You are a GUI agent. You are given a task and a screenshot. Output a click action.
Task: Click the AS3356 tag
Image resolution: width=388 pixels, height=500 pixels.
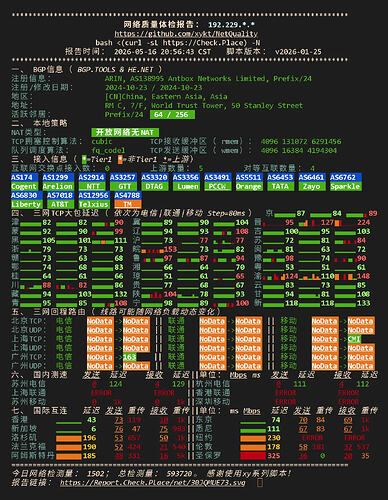pos(186,177)
